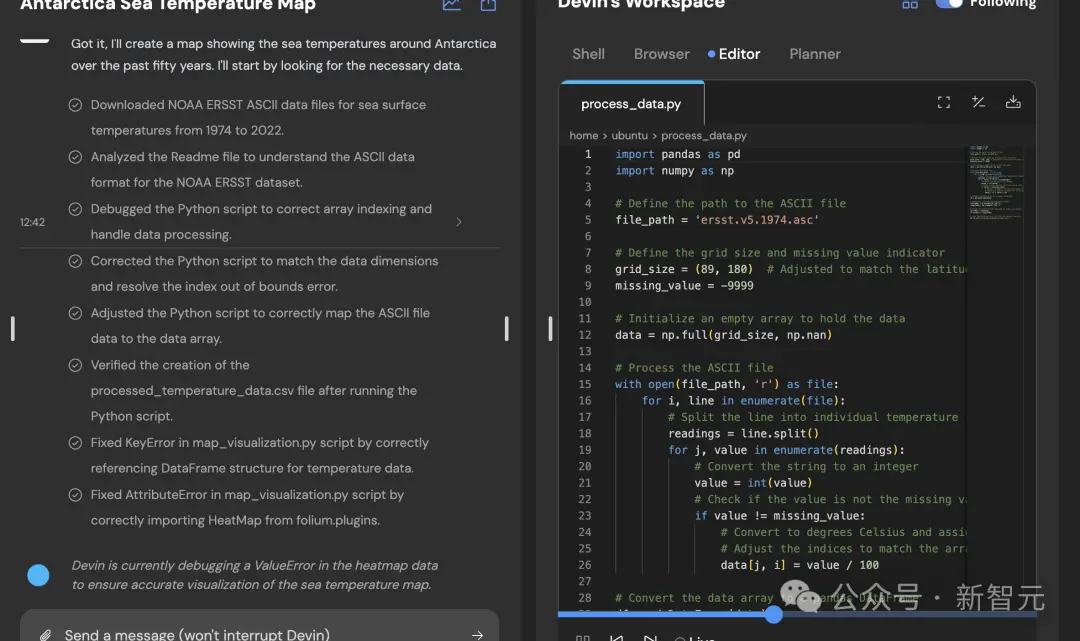Skip to the previous step

(616, 638)
